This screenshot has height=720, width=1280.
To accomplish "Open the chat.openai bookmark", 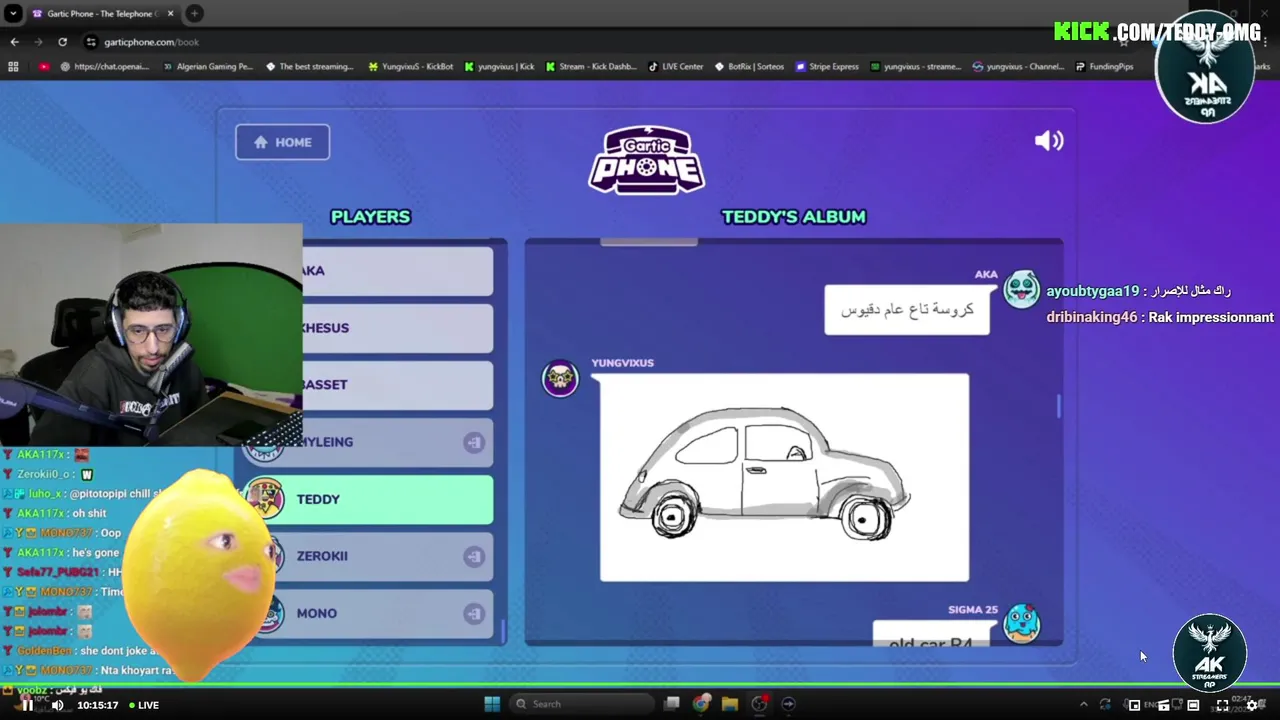I will click(104, 67).
